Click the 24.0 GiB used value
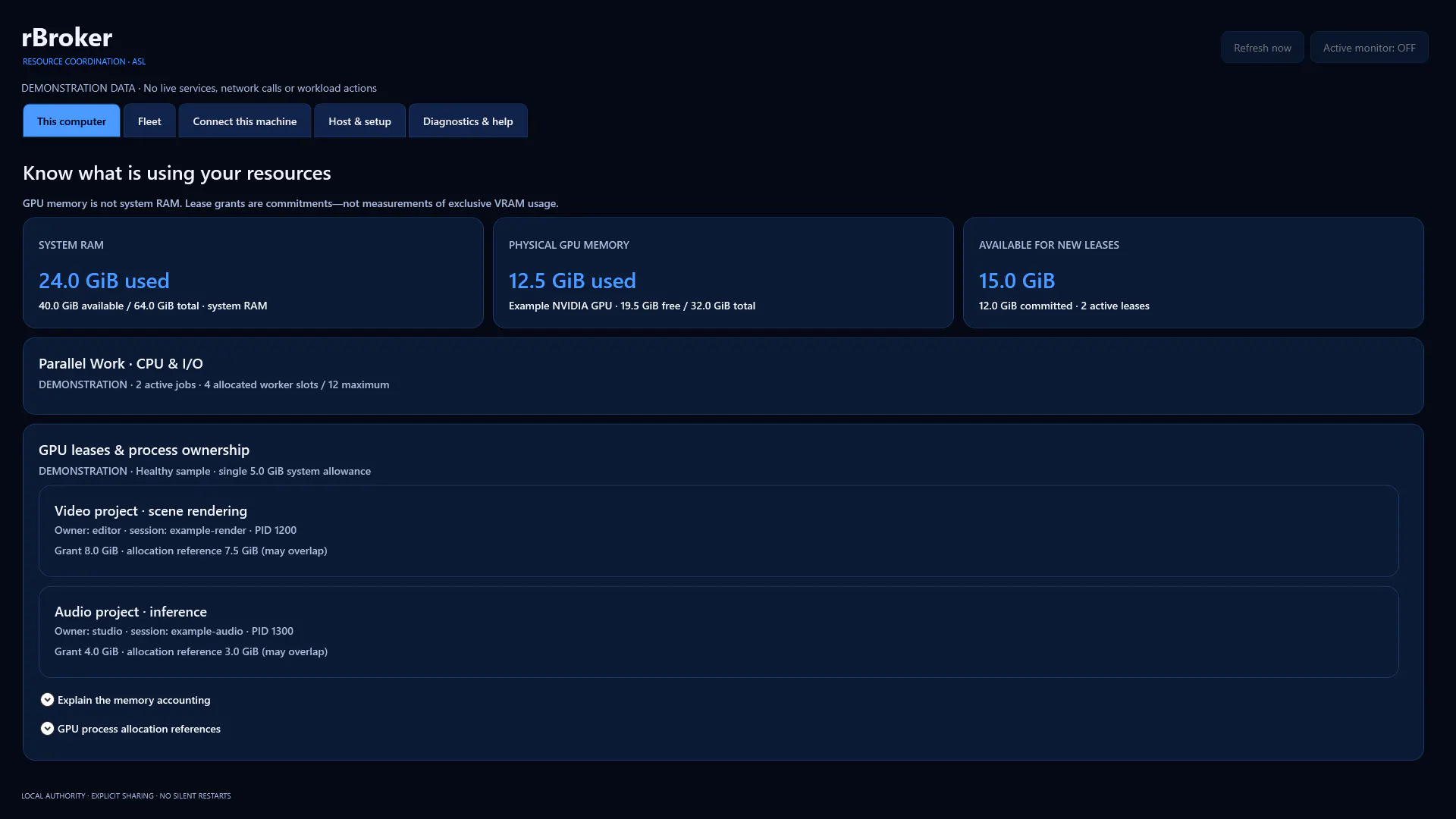This screenshot has height=819, width=1456. (x=104, y=281)
